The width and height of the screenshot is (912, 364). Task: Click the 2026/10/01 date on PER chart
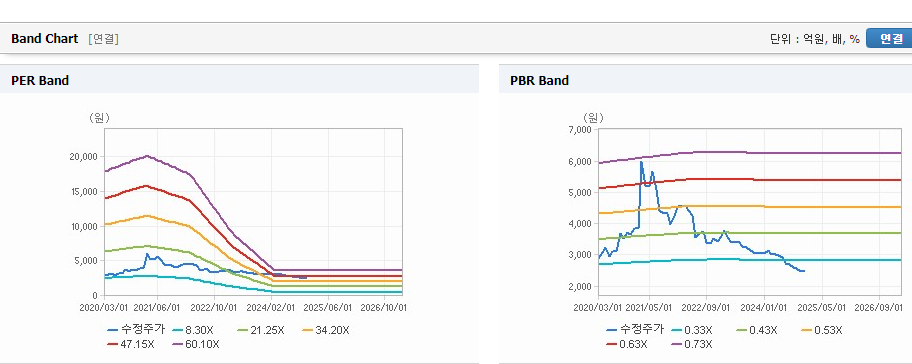pos(383,307)
